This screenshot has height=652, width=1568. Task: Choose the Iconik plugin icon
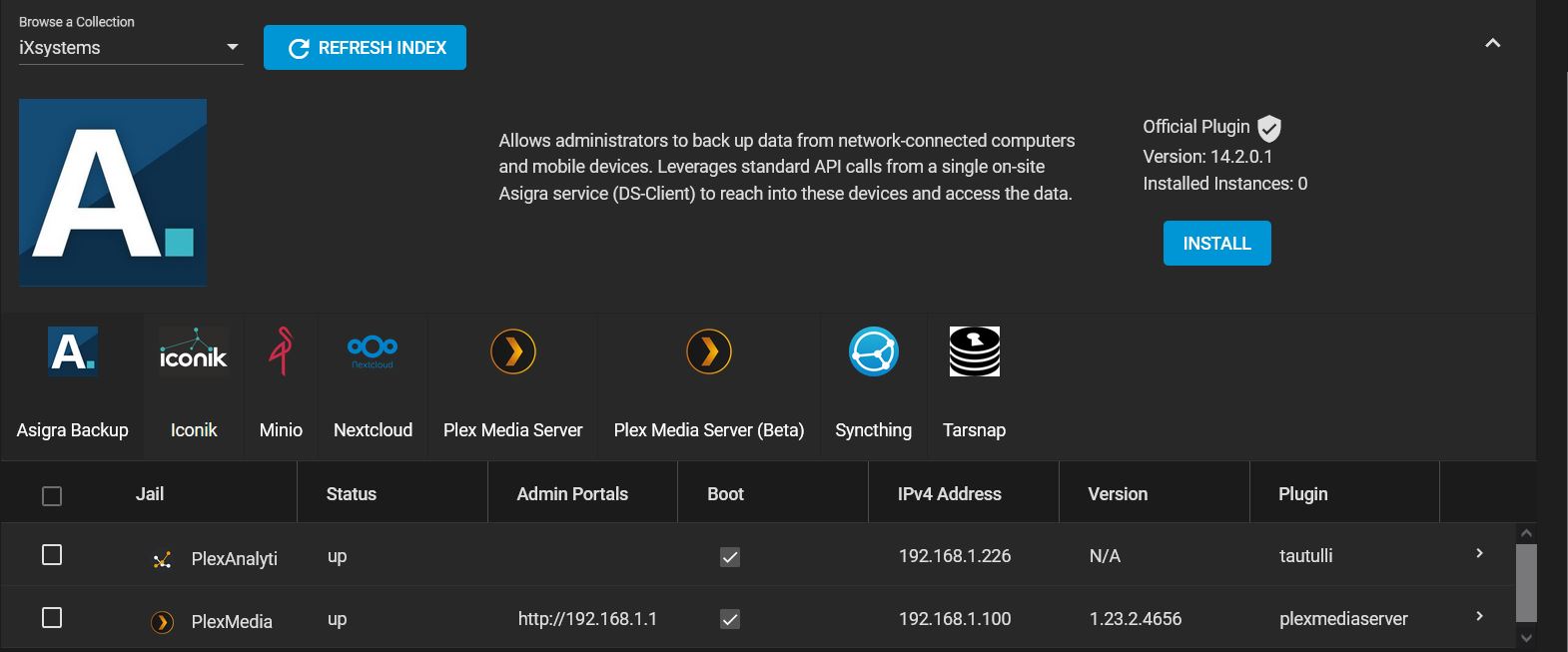(194, 351)
